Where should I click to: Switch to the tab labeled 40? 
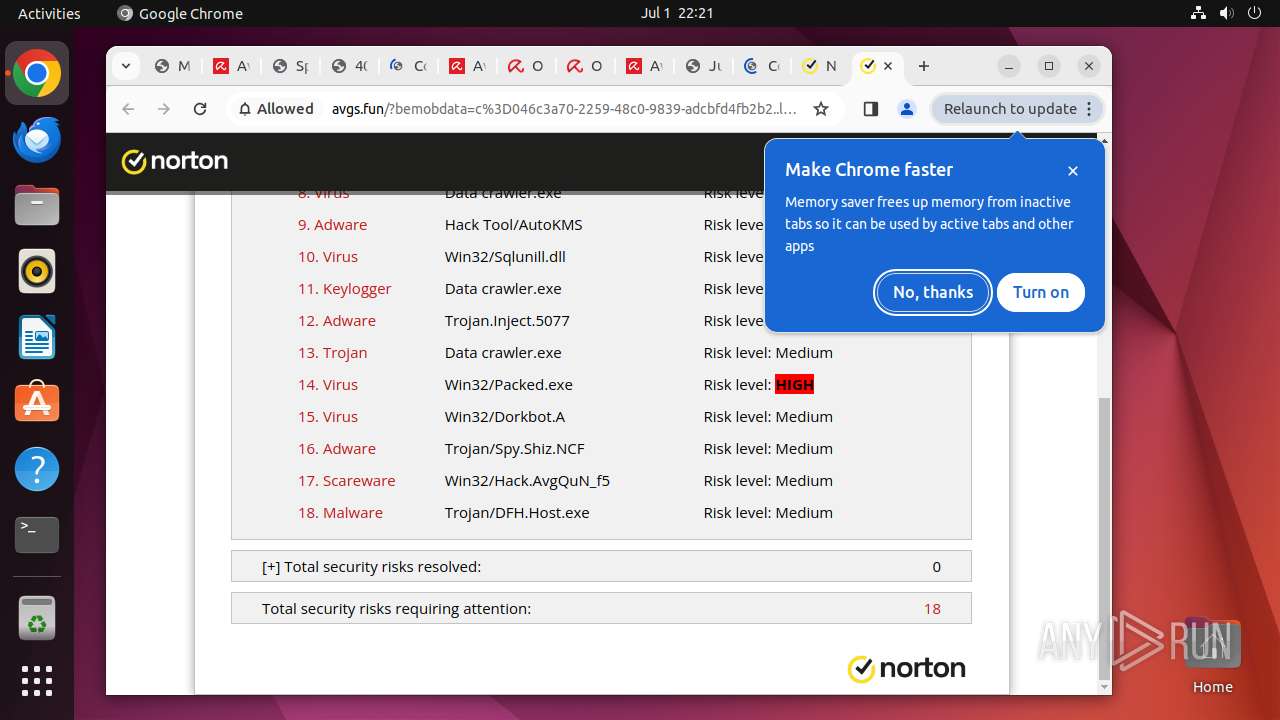349,66
